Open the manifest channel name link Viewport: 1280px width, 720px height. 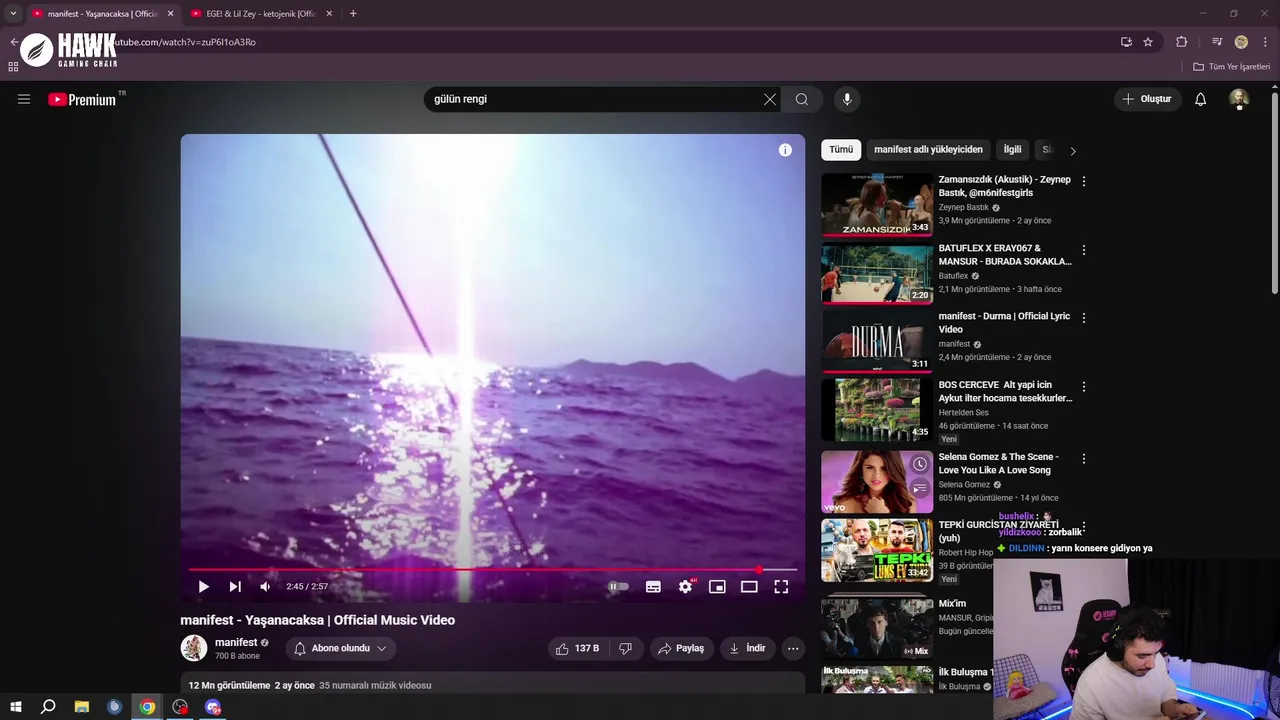point(236,642)
